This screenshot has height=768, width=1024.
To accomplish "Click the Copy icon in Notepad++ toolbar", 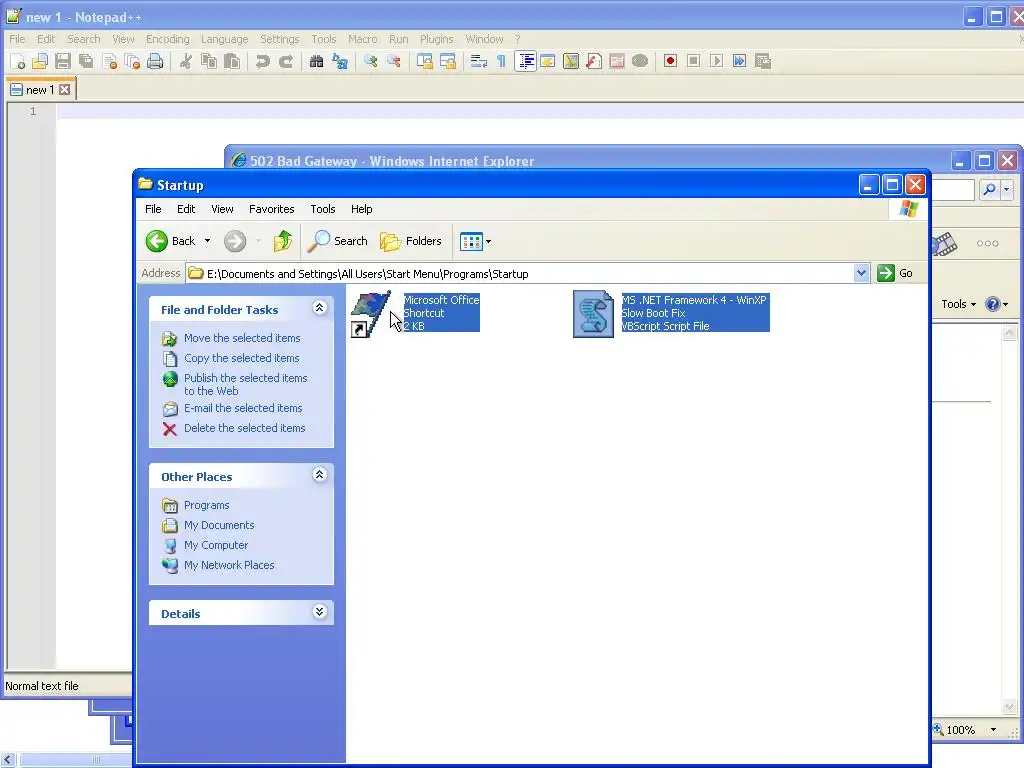I will [209, 61].
